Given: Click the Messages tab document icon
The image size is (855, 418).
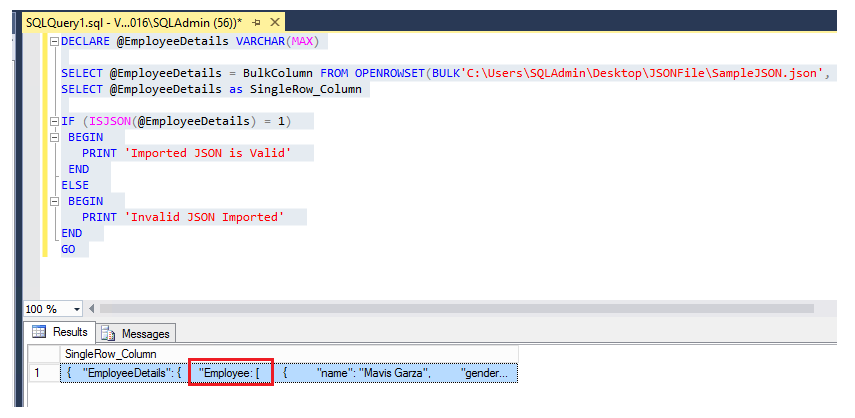Looking at the screenshot, I should (108, 334).
